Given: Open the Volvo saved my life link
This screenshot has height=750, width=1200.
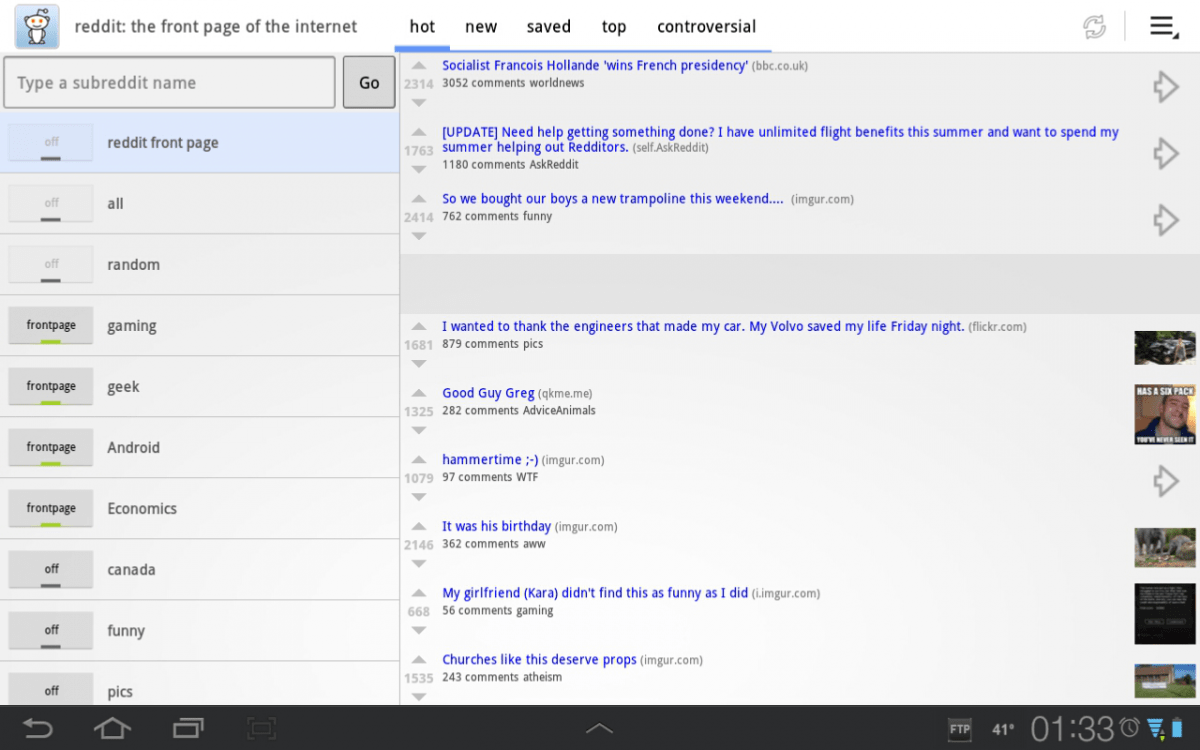Looking at the screenshot, I should (x=702, y=326).
